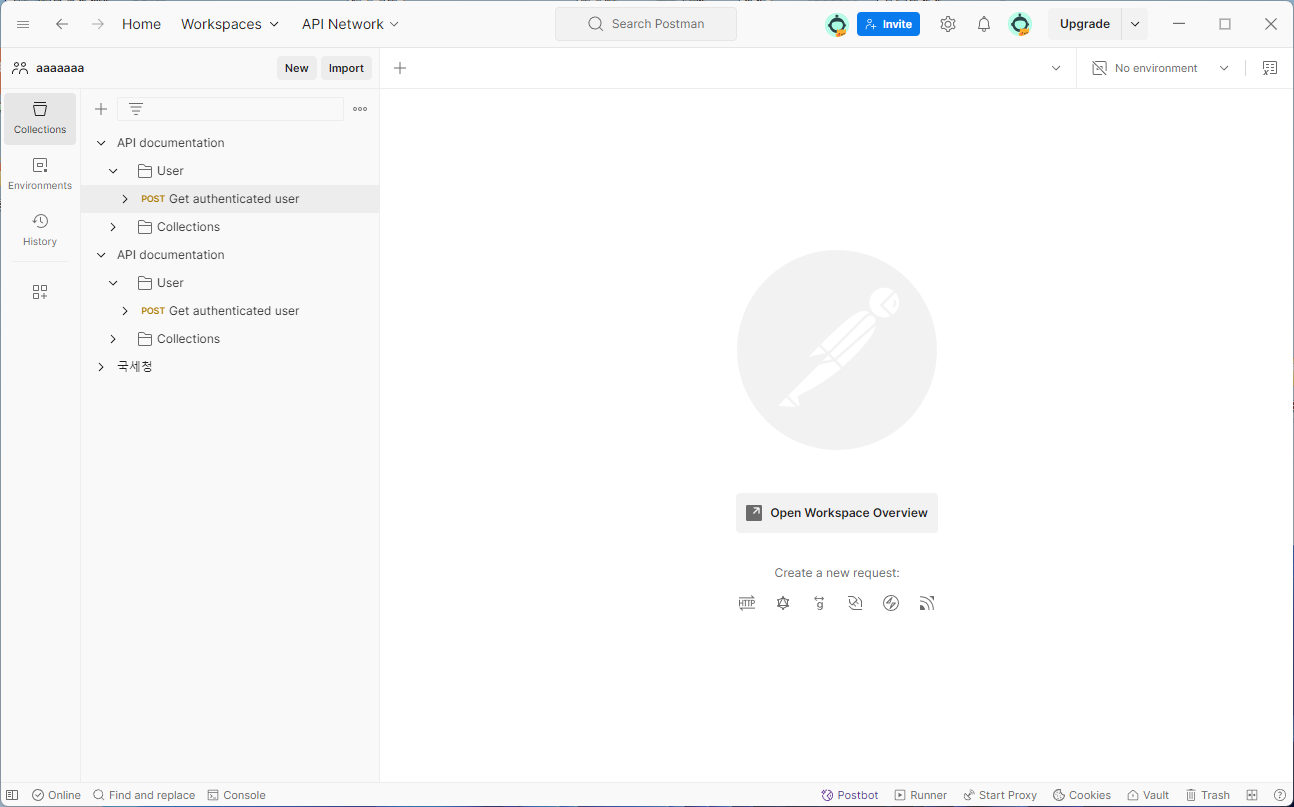This screenshot has height=807, width=1294.
Task: Open the hamburger main menu icon
Action: tap(23, 24)
